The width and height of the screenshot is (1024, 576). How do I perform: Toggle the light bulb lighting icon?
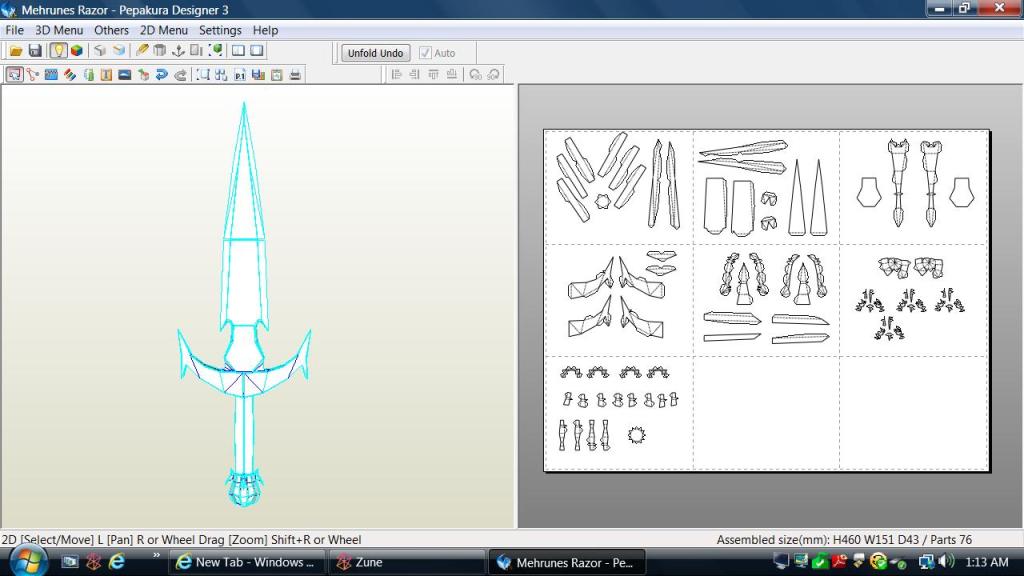click(58, 51)
